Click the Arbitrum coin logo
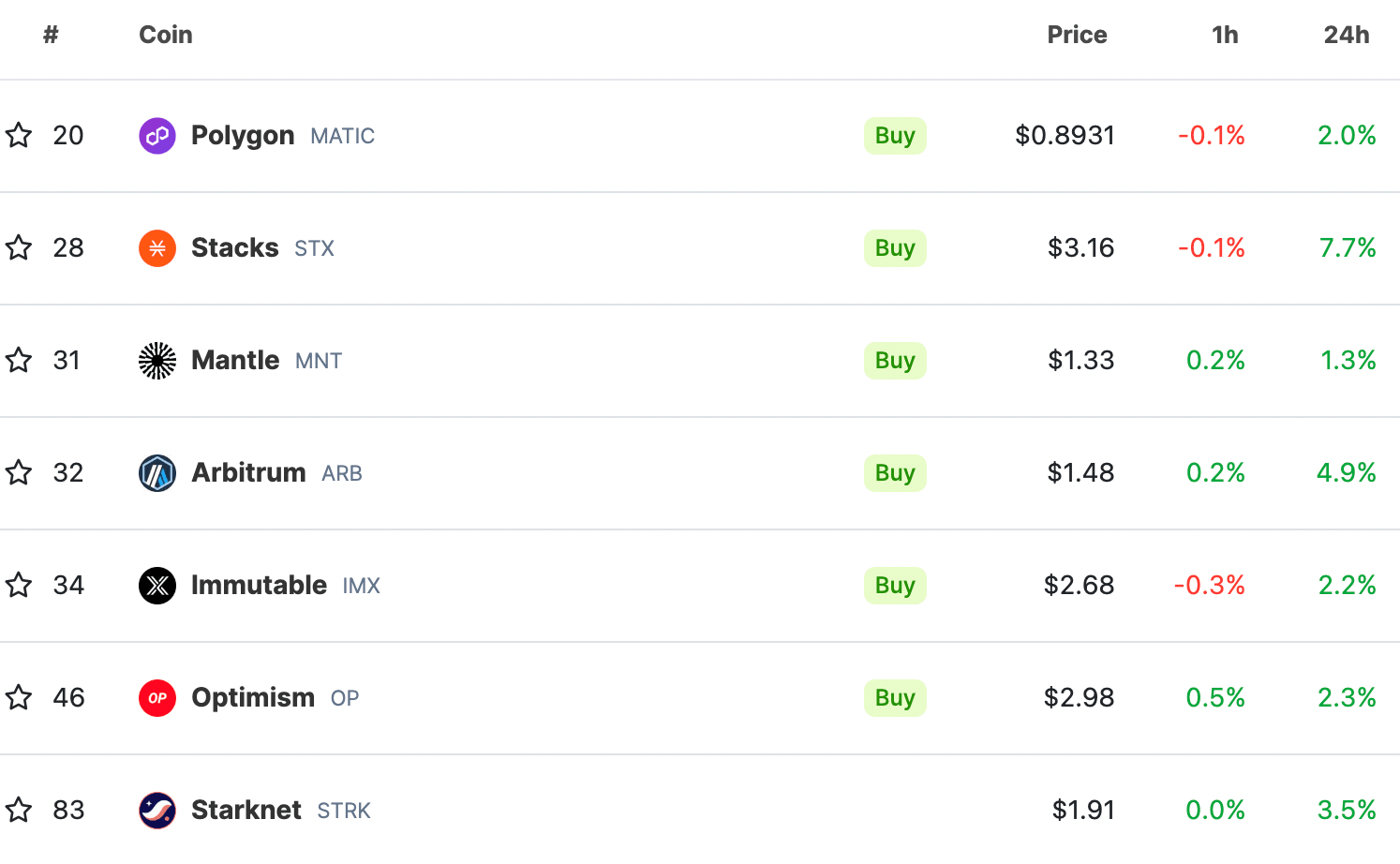Image resolution: width=1400 pixels, height=864 pixels. click(x=156, y=472)
